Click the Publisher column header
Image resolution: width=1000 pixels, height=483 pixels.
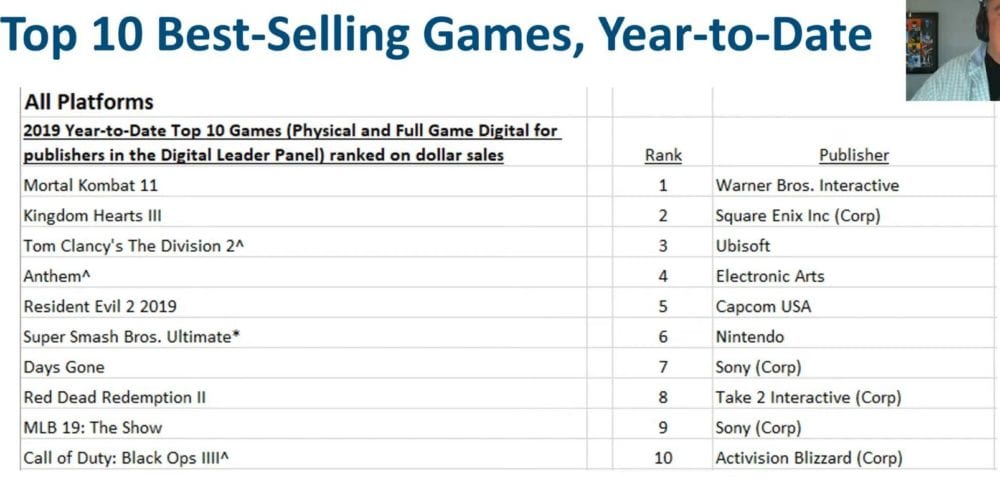coord(854,155)
